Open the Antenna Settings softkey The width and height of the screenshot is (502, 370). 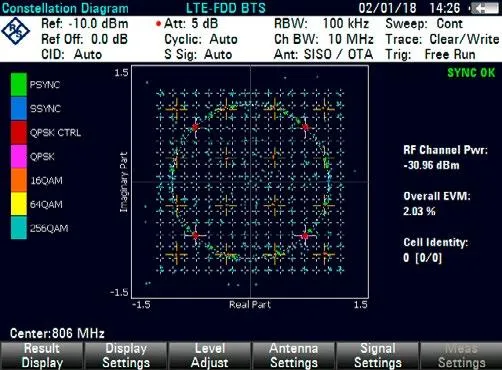294,356
